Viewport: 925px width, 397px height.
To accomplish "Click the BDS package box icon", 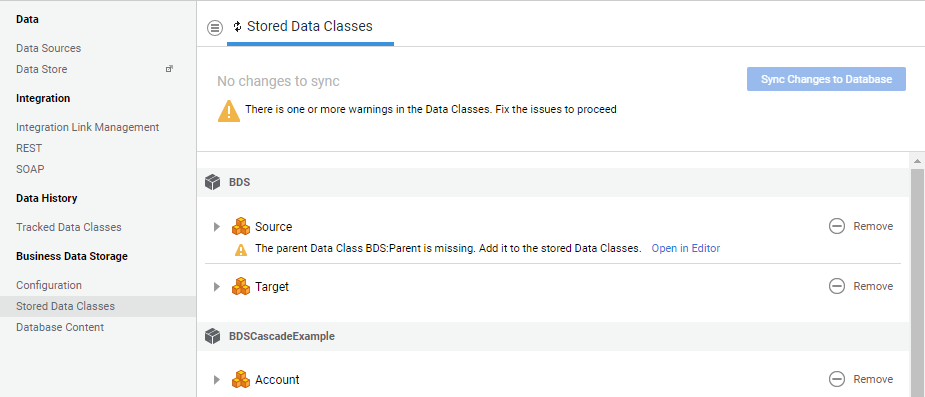I will (x=212, y=182).
